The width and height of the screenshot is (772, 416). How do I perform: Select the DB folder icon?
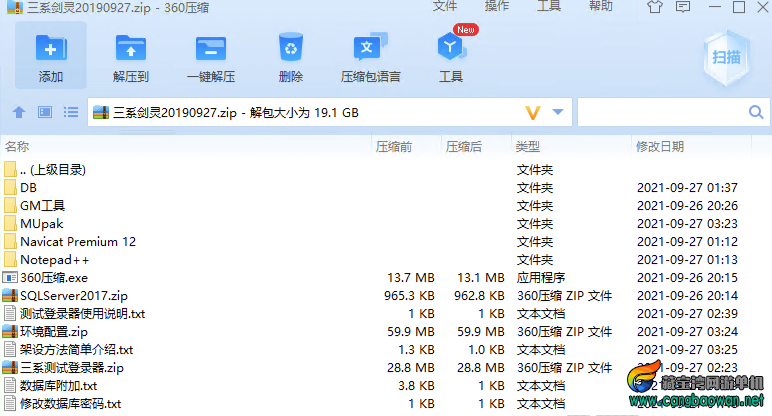(x=10, y=188)
